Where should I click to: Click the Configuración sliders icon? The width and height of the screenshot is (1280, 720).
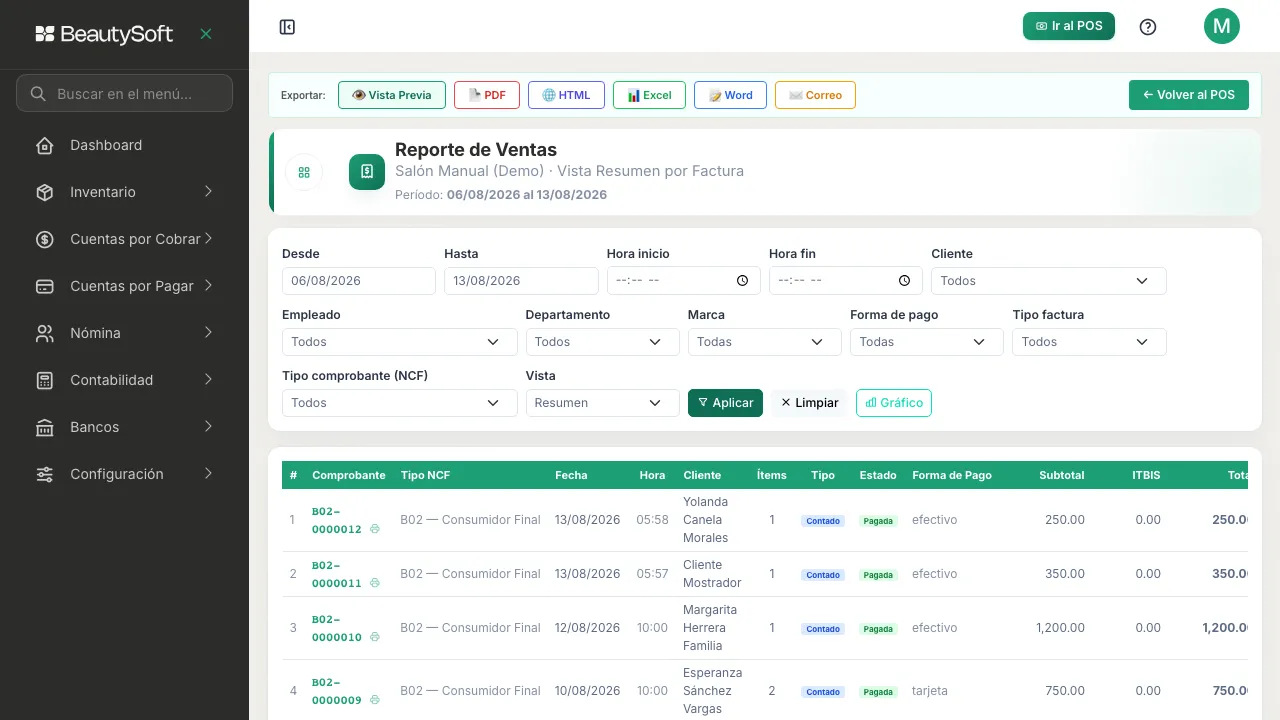tap(44, 474)
